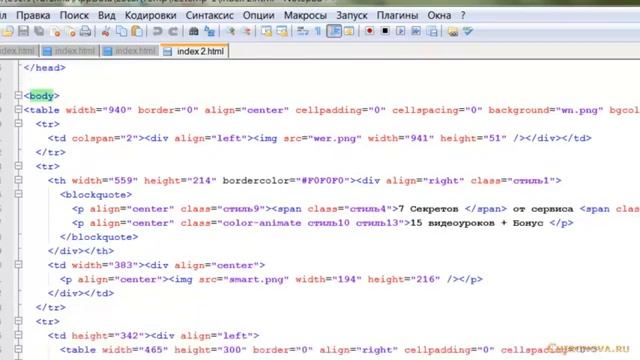This screenshot has width=640, height=360.
Task: Undo the last edit via toolbar arrow
Action: [x=157, y=31]
